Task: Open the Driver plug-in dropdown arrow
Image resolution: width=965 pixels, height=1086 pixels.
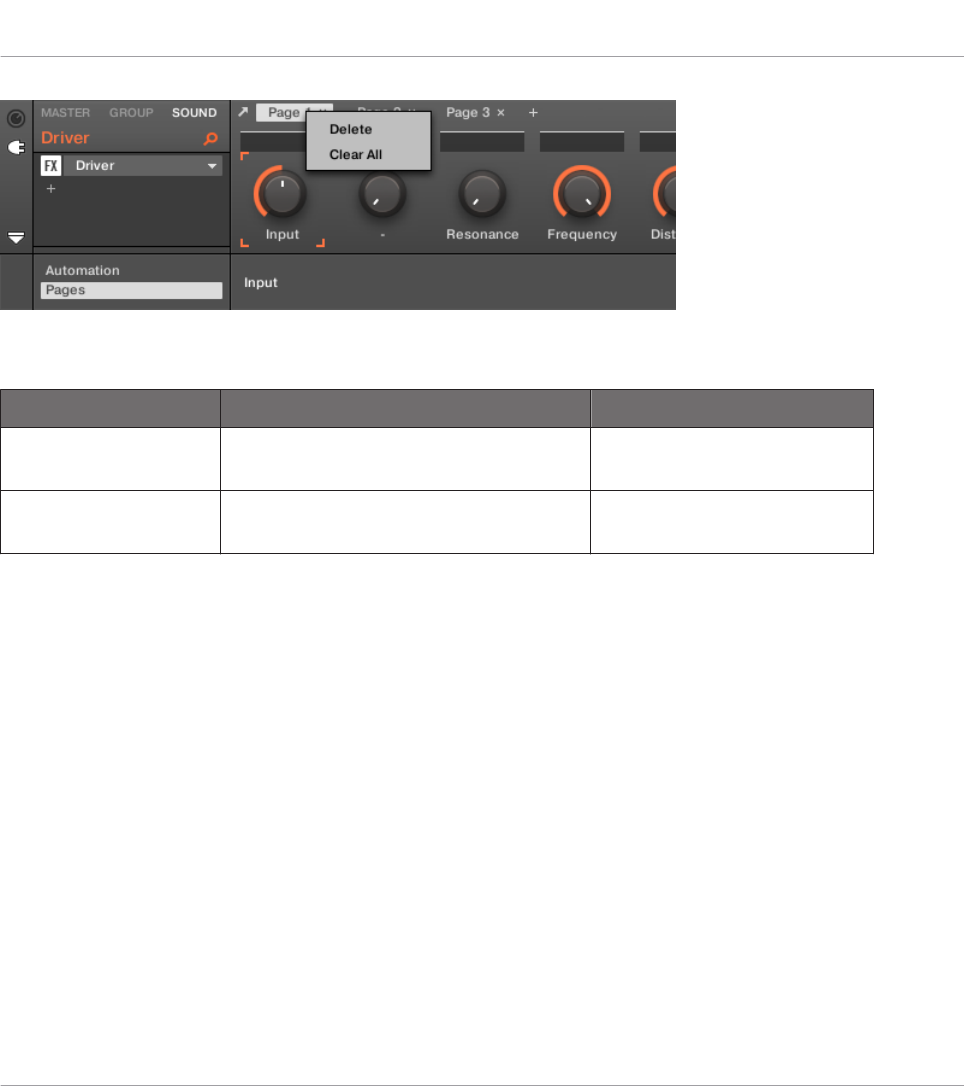Action: point(212,166)
